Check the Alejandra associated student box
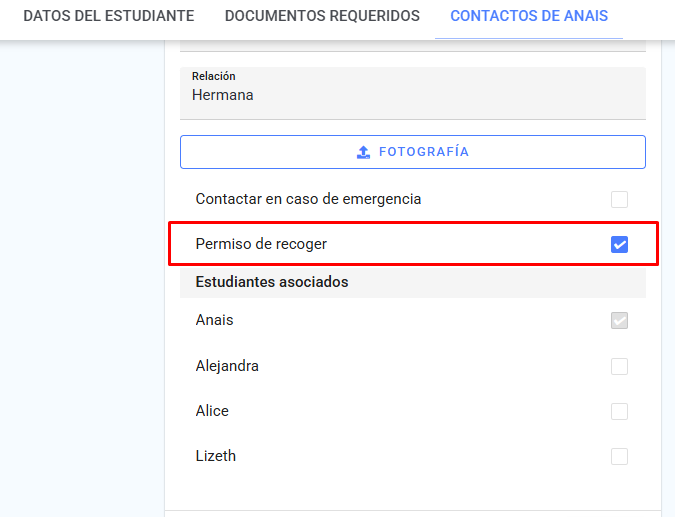Screen dimensions: 675x517 click(619, 366)
